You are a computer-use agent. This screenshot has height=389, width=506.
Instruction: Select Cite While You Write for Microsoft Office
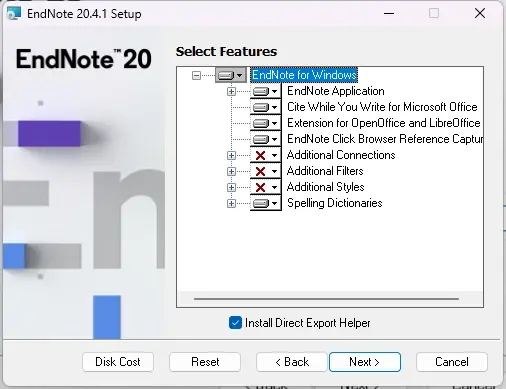[x=382, y=107]
